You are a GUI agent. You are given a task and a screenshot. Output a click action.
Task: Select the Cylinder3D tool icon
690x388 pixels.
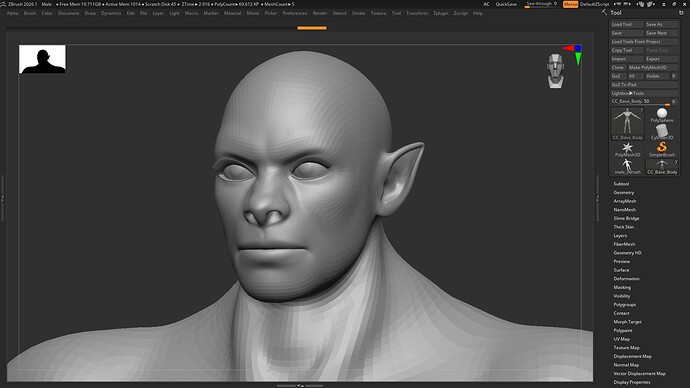point(662,132)
